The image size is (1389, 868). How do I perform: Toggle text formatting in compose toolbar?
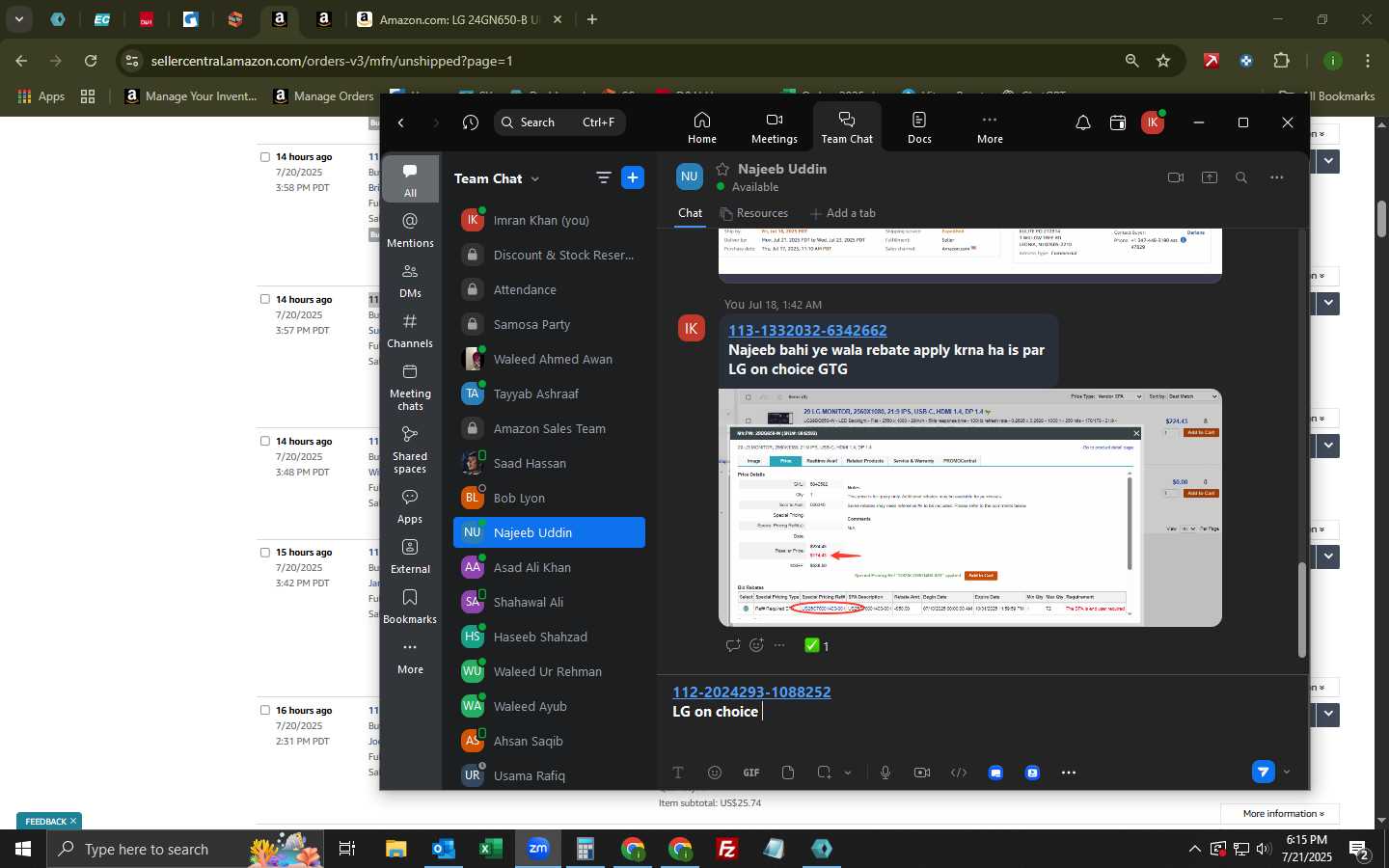(x=677, y=773)
